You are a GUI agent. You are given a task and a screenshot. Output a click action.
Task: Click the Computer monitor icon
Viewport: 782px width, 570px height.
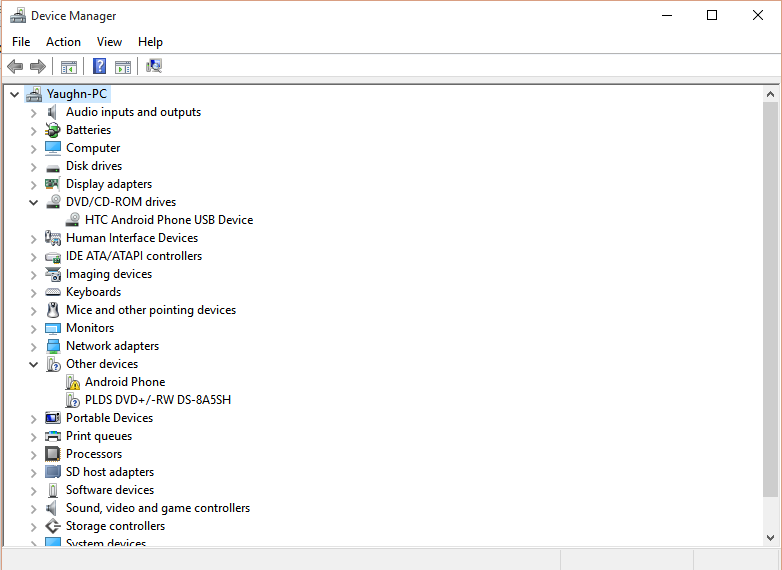click(x=52, y=148)
